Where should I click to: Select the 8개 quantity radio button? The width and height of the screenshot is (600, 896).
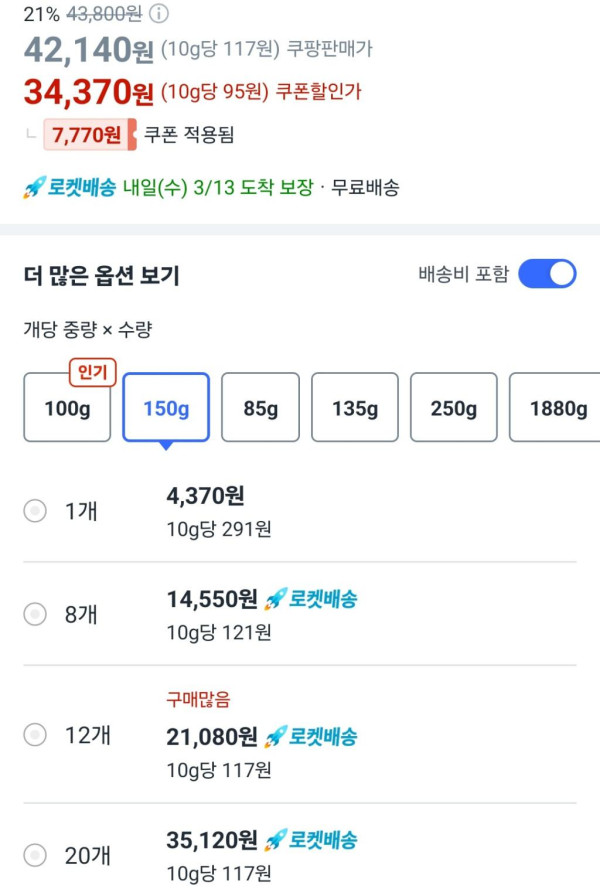tap(35, 614)
